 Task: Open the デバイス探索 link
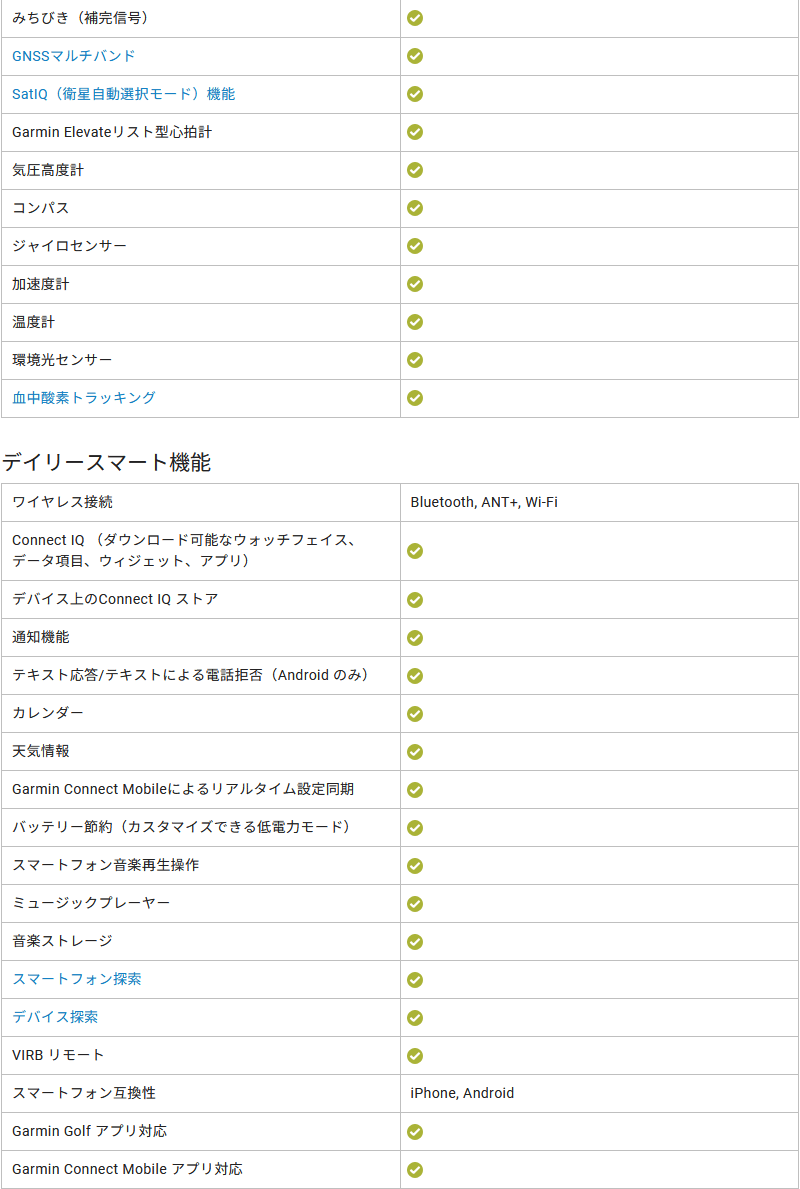tap(55, 1017)
